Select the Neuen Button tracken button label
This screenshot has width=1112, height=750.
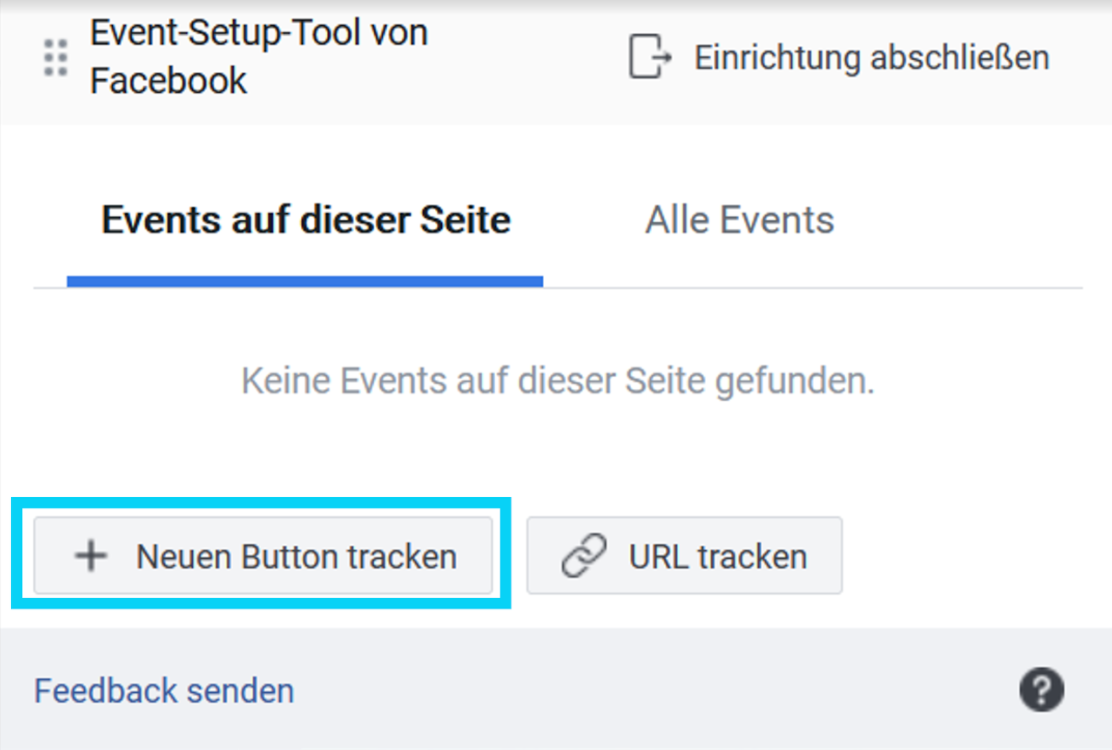[296, 556]
